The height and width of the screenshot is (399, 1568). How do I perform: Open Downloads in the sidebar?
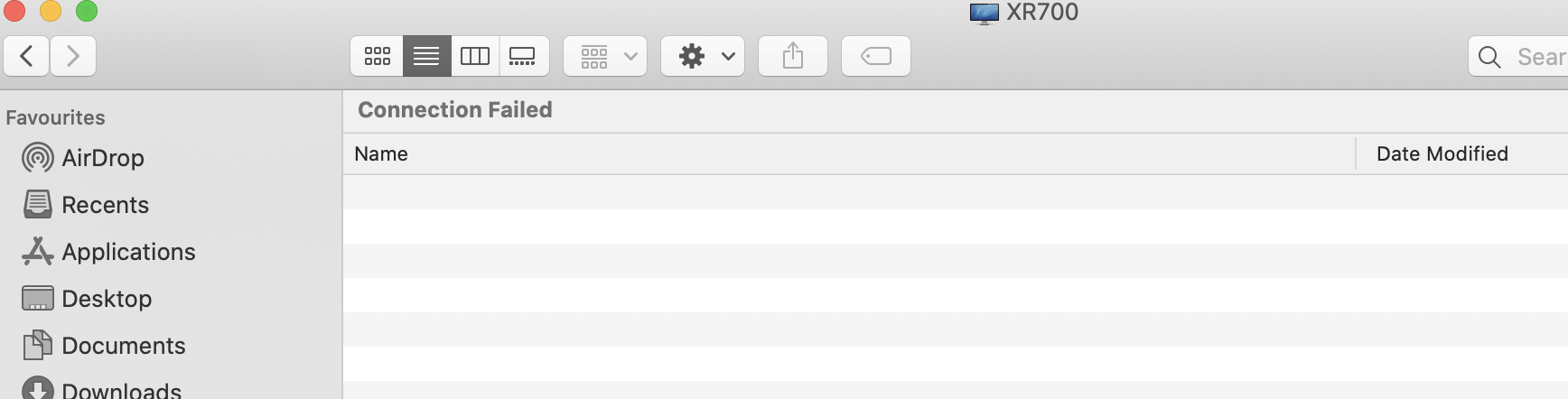(121, 390)
